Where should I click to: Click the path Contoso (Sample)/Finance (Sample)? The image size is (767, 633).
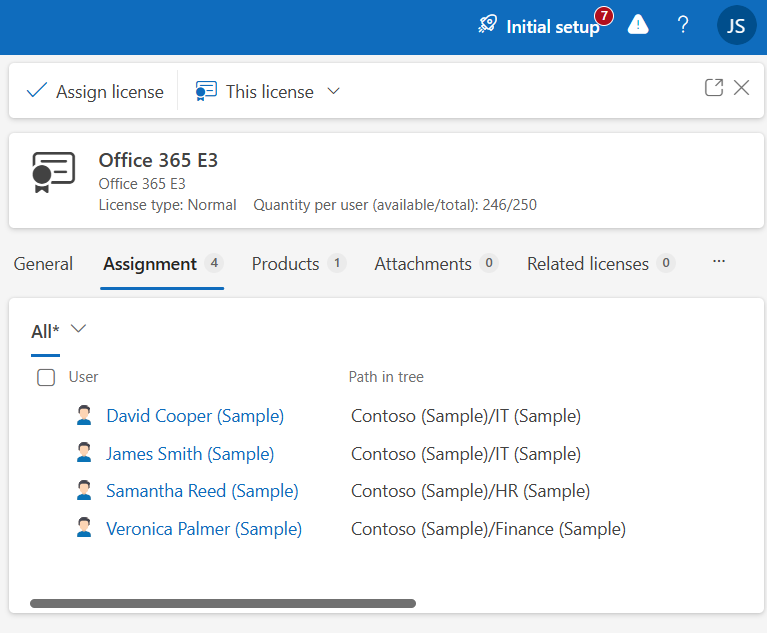point(488,529)
